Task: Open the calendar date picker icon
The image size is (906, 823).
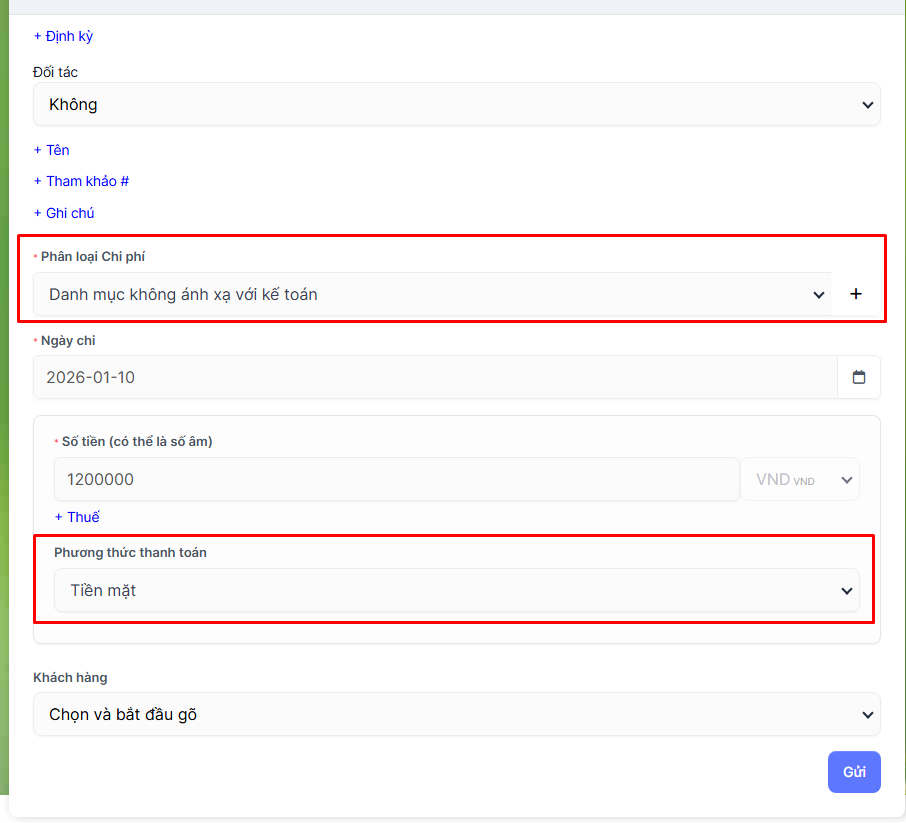Action: pos(858,378)
